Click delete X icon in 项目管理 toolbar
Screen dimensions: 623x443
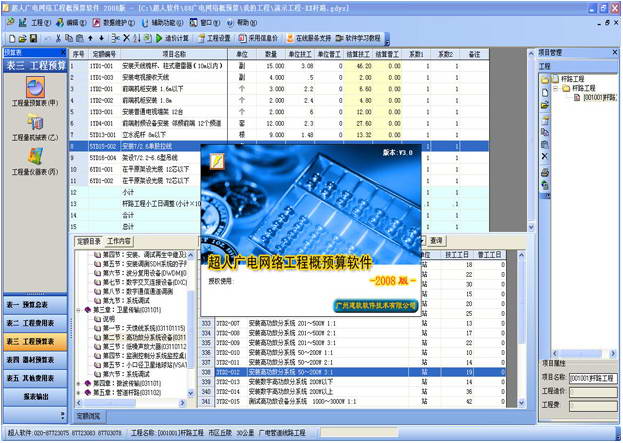(545, 156)
